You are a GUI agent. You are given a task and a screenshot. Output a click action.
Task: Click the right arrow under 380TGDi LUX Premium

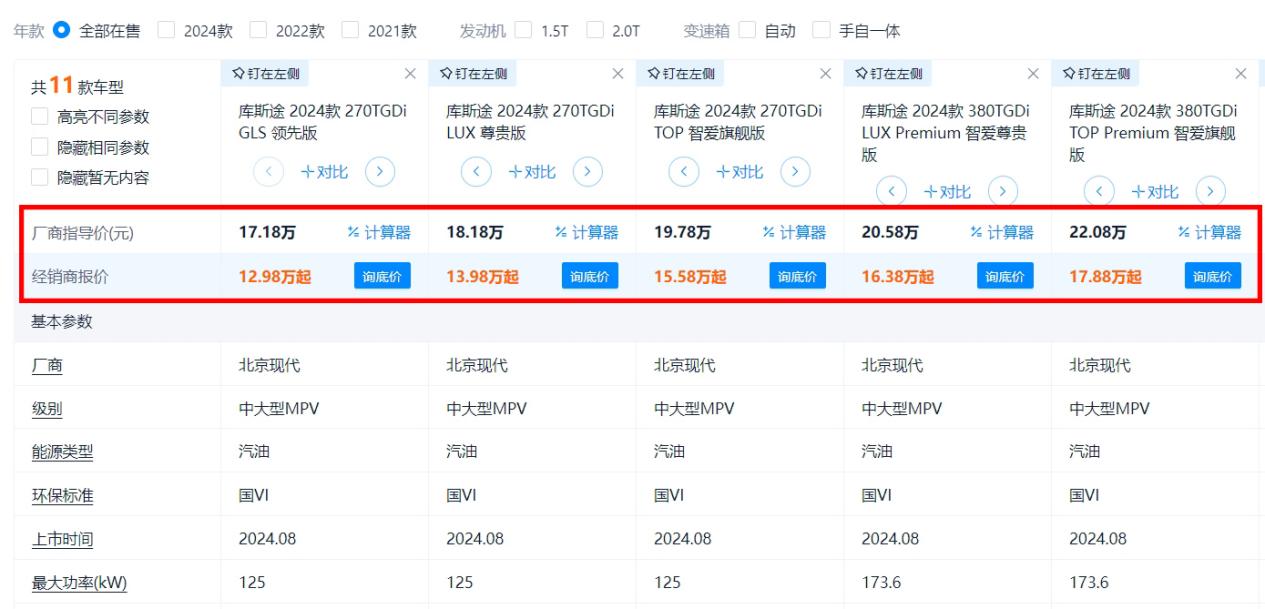(x=1002, y=191)
